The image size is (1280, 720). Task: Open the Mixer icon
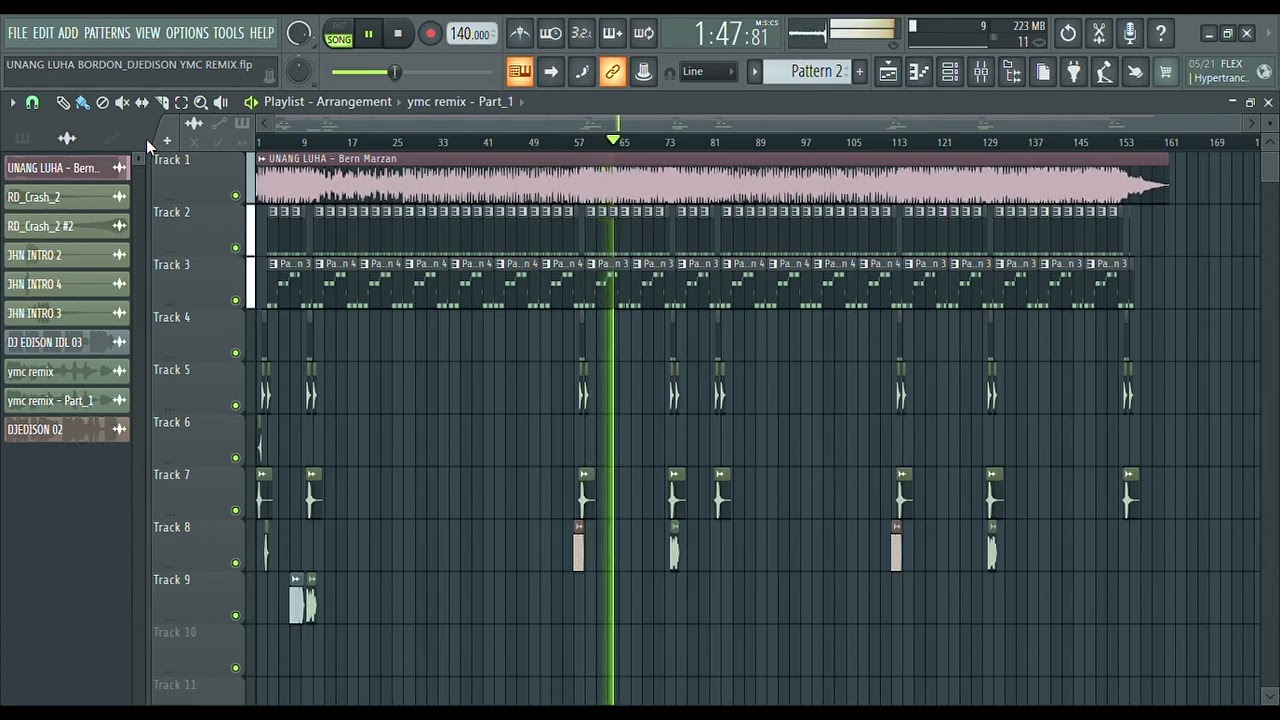click(x=981, y=72)
